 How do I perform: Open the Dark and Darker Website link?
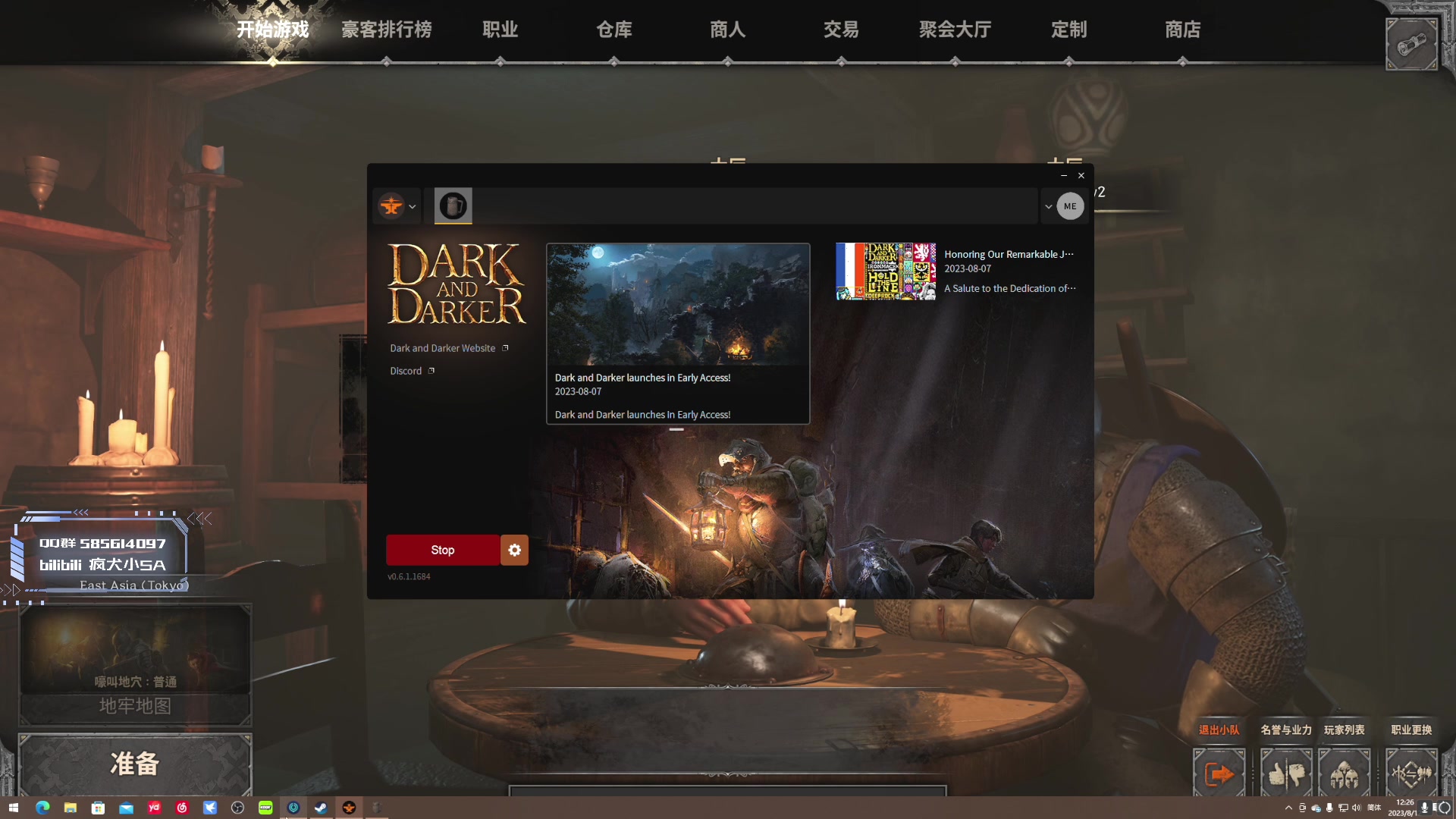pos(449,348)
